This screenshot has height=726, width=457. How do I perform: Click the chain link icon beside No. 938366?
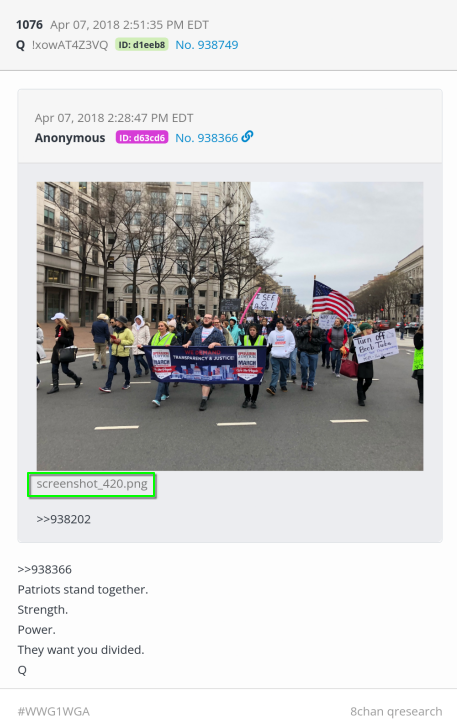(x=247, y=137)
